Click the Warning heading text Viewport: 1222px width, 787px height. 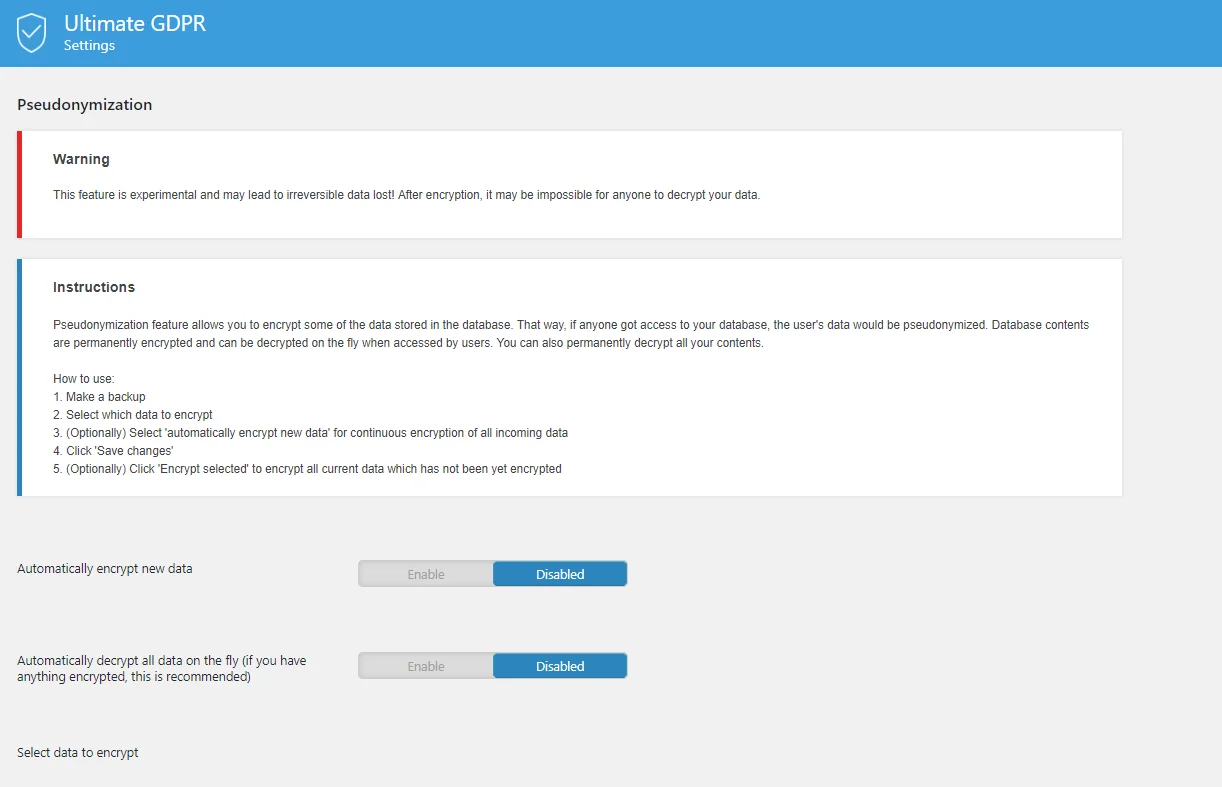pos(81,159)
